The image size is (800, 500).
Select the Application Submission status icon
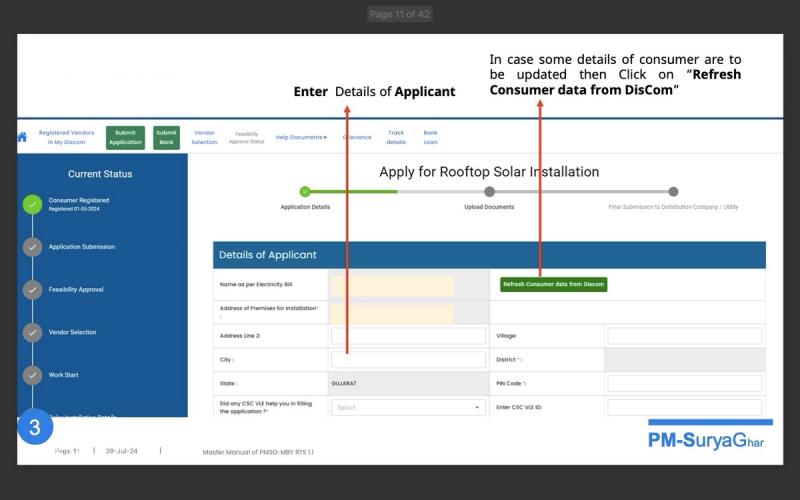[x=32, y=247]
